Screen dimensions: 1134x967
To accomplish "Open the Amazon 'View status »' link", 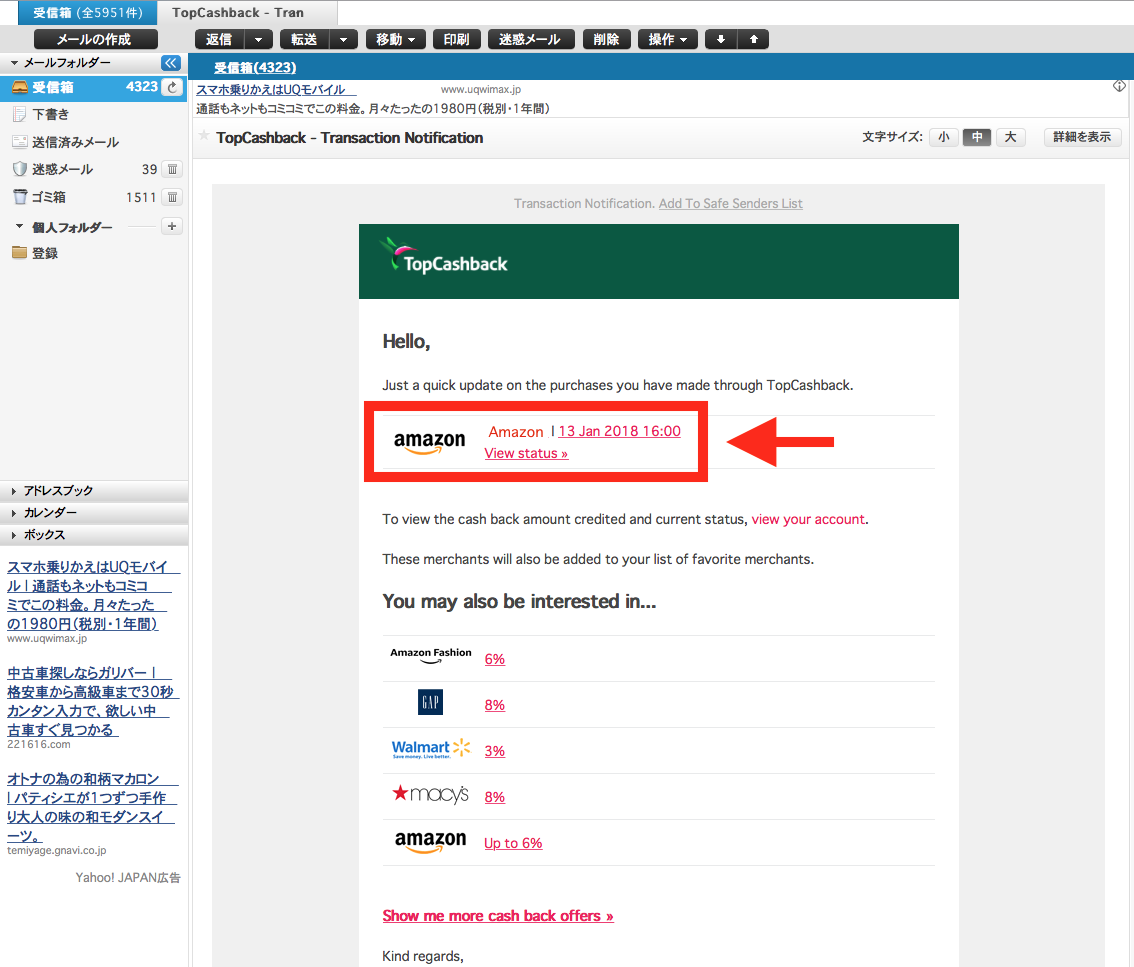I will tap(526, 453).
